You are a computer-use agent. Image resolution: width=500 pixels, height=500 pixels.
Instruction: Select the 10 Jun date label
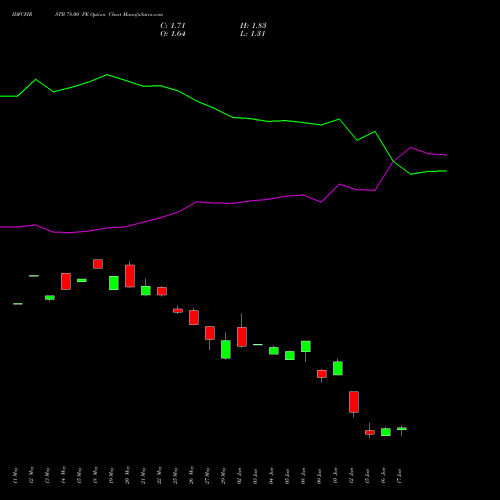(x=335, y=476)
